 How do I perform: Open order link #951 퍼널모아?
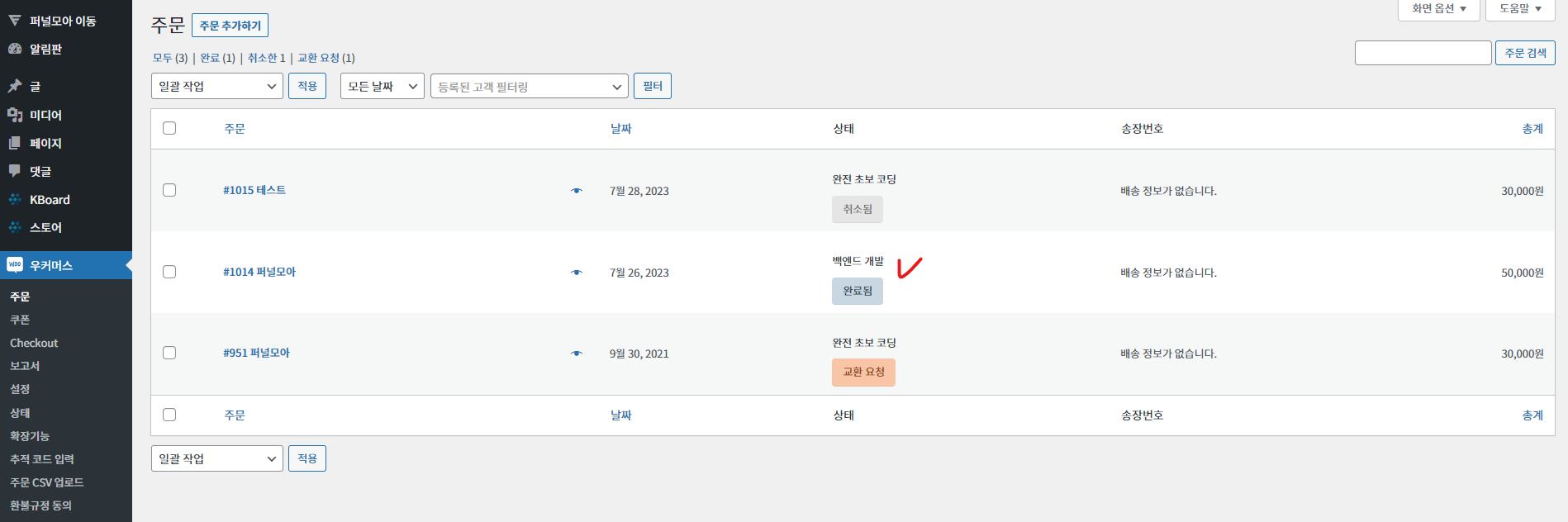click(x=256, y=353)
